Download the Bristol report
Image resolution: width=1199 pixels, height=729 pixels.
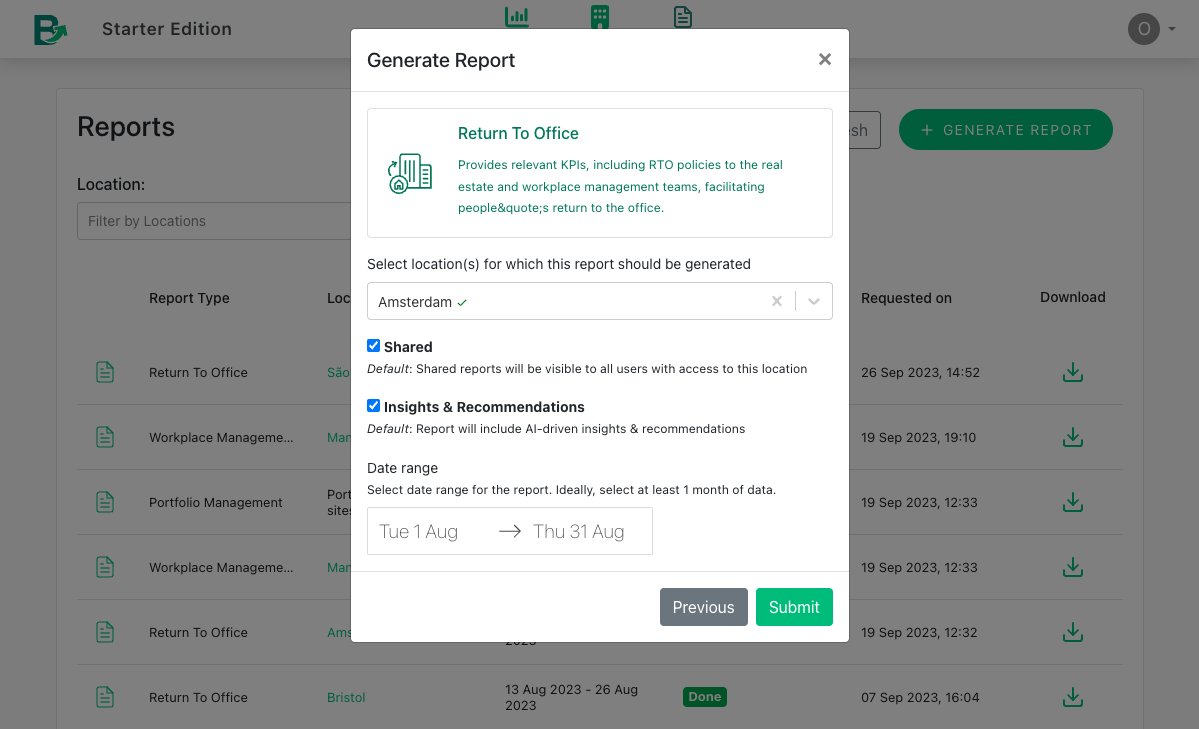(x=1072, y=698)
